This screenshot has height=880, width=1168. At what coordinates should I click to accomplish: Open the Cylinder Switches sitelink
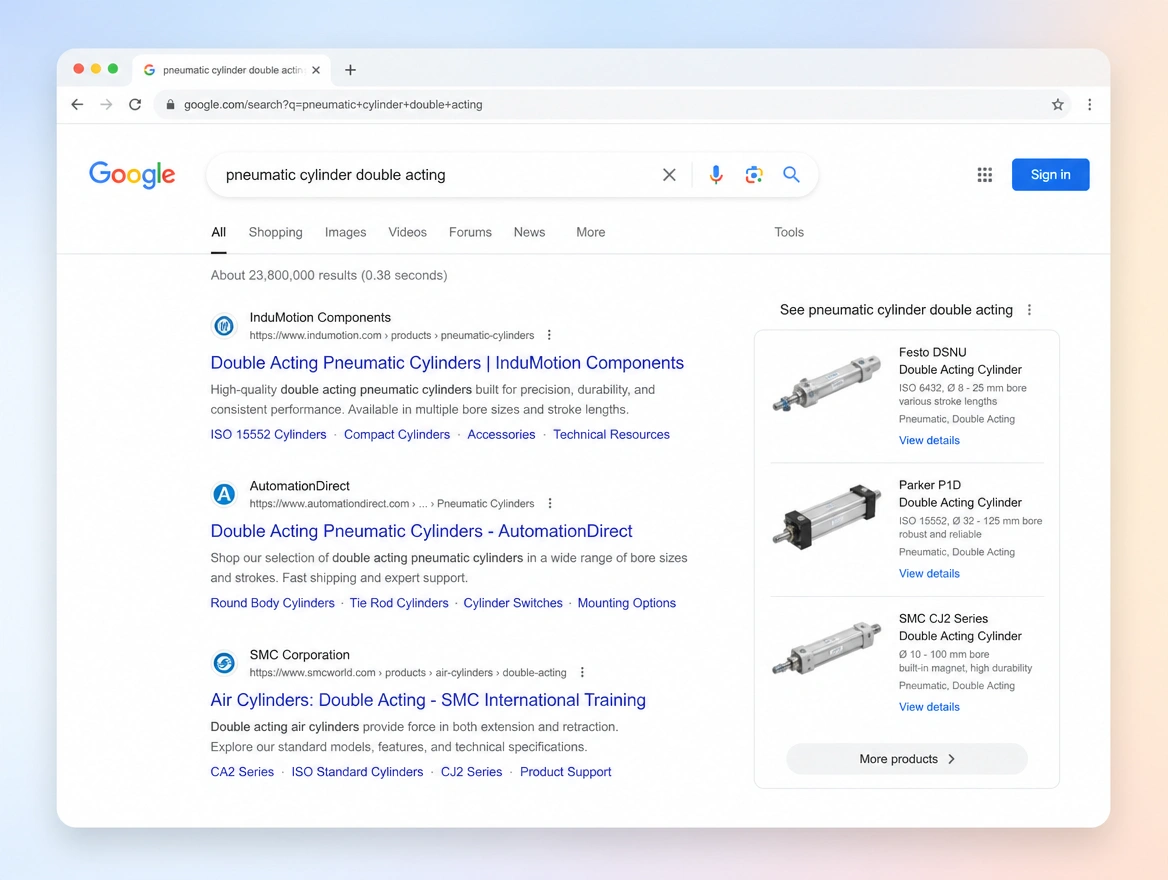[x=513, y=603]
